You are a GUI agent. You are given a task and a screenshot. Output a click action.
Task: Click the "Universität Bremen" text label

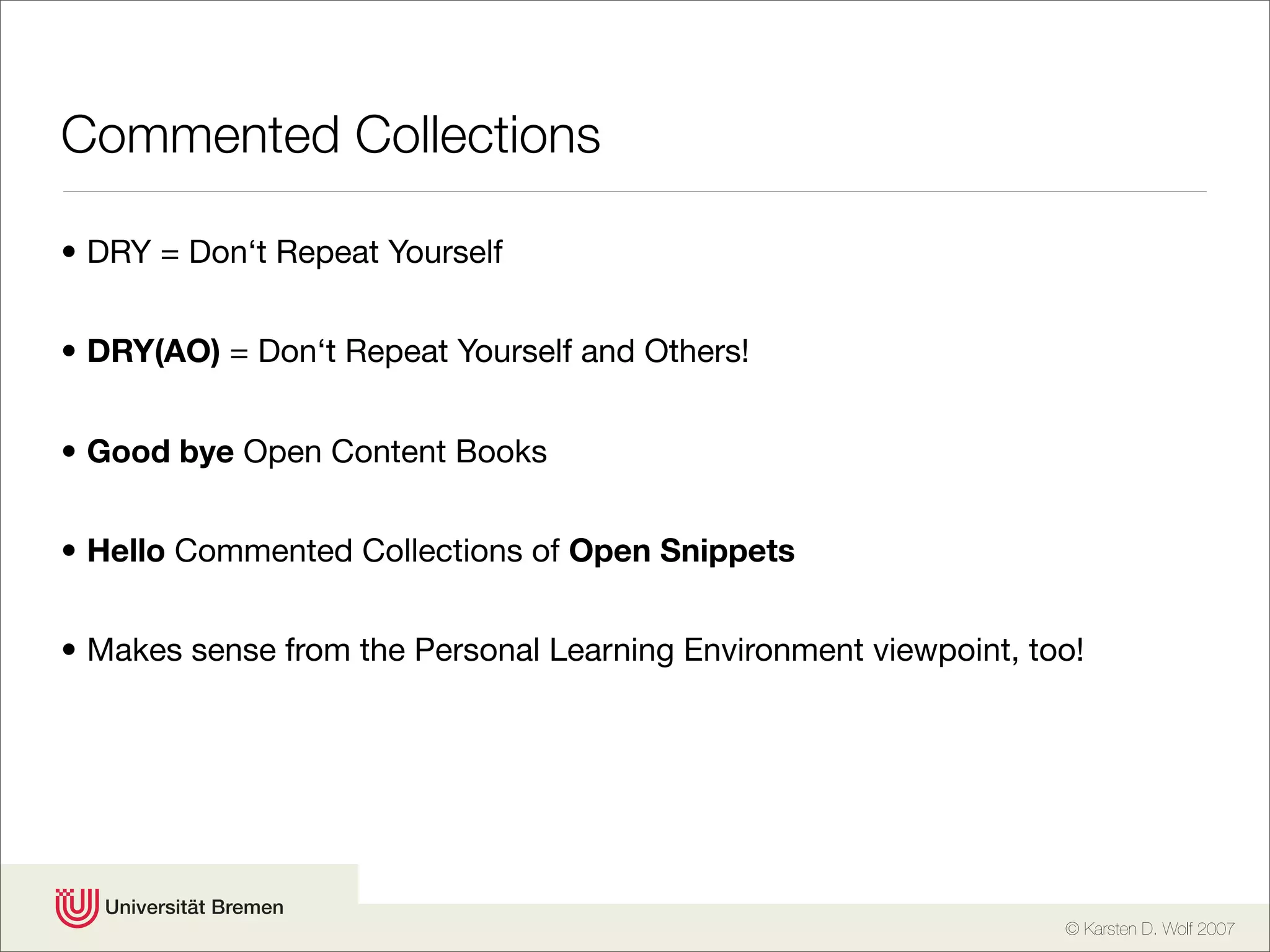tap(194, 907)
